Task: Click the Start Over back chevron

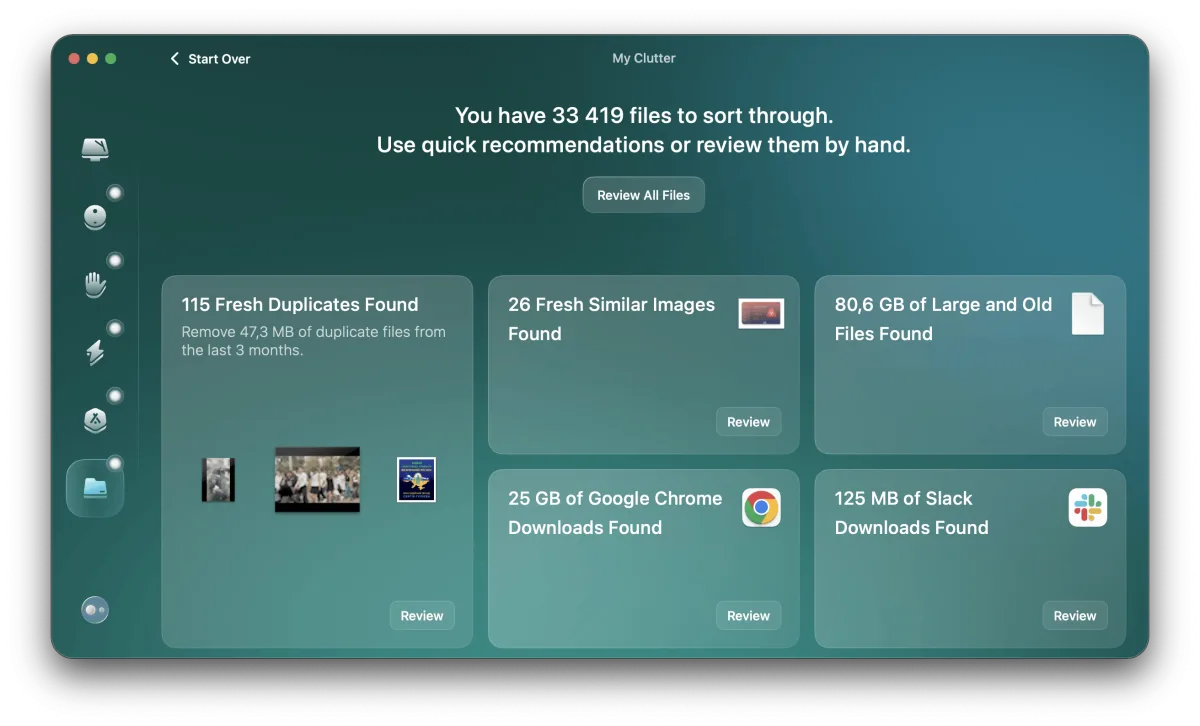Action: point(175,59)
